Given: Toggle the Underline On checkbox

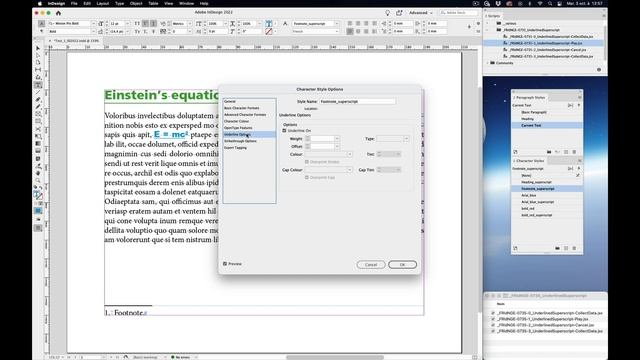Looking at the screenshot, I should [x=284, y=131].
